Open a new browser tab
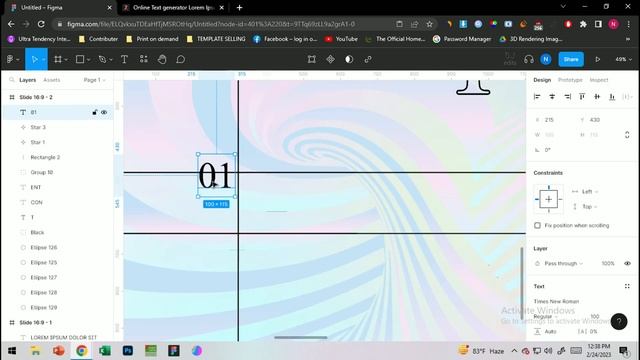The width and height of the screenshot is (640, 360). tap(239, 7)
